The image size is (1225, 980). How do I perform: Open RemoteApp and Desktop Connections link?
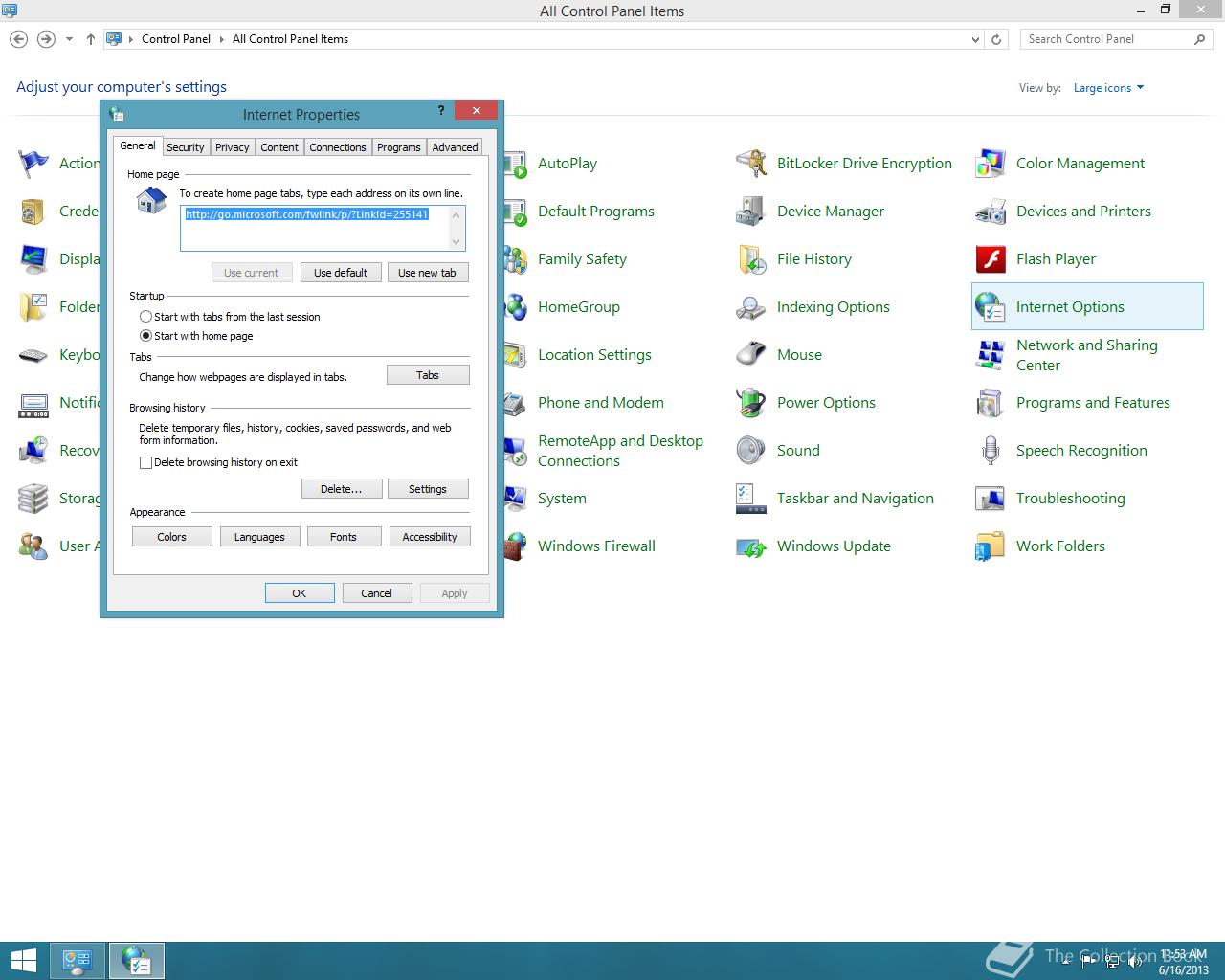pyautogui.click(x=620, y=451)
